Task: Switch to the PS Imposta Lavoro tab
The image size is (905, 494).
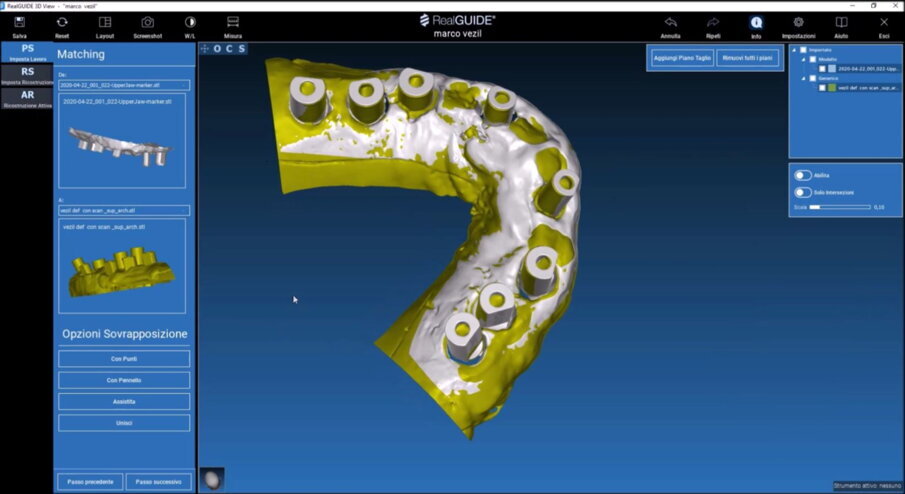Action: [27, 53]
